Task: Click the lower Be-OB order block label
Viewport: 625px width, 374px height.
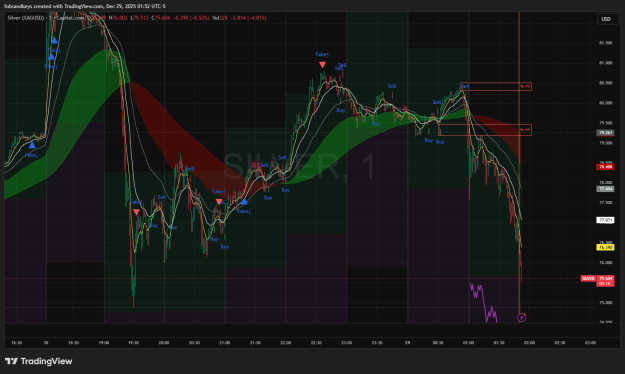Action: [525, 130]
